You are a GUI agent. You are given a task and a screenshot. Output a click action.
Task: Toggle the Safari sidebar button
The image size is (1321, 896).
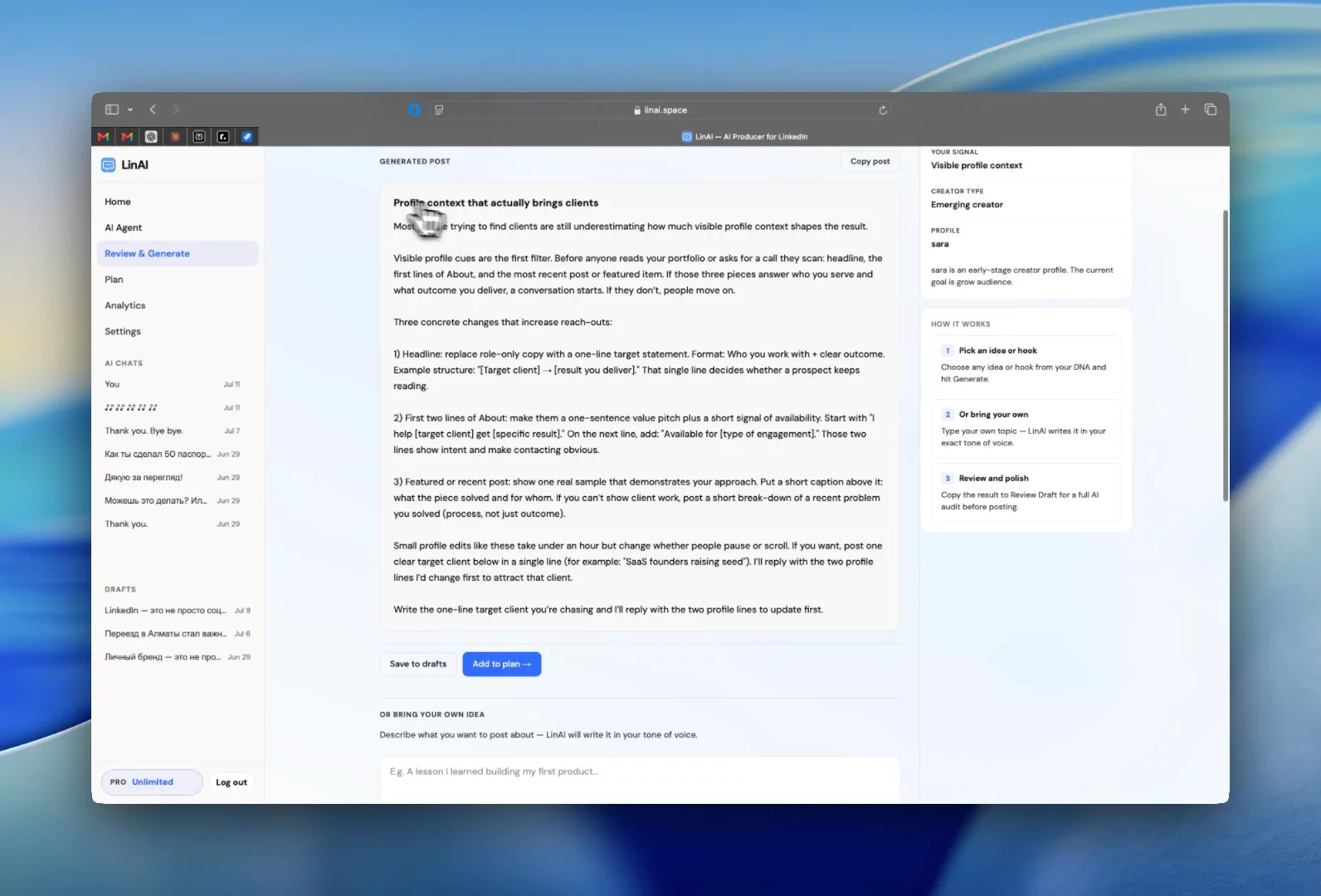click(x=112, y=110)
